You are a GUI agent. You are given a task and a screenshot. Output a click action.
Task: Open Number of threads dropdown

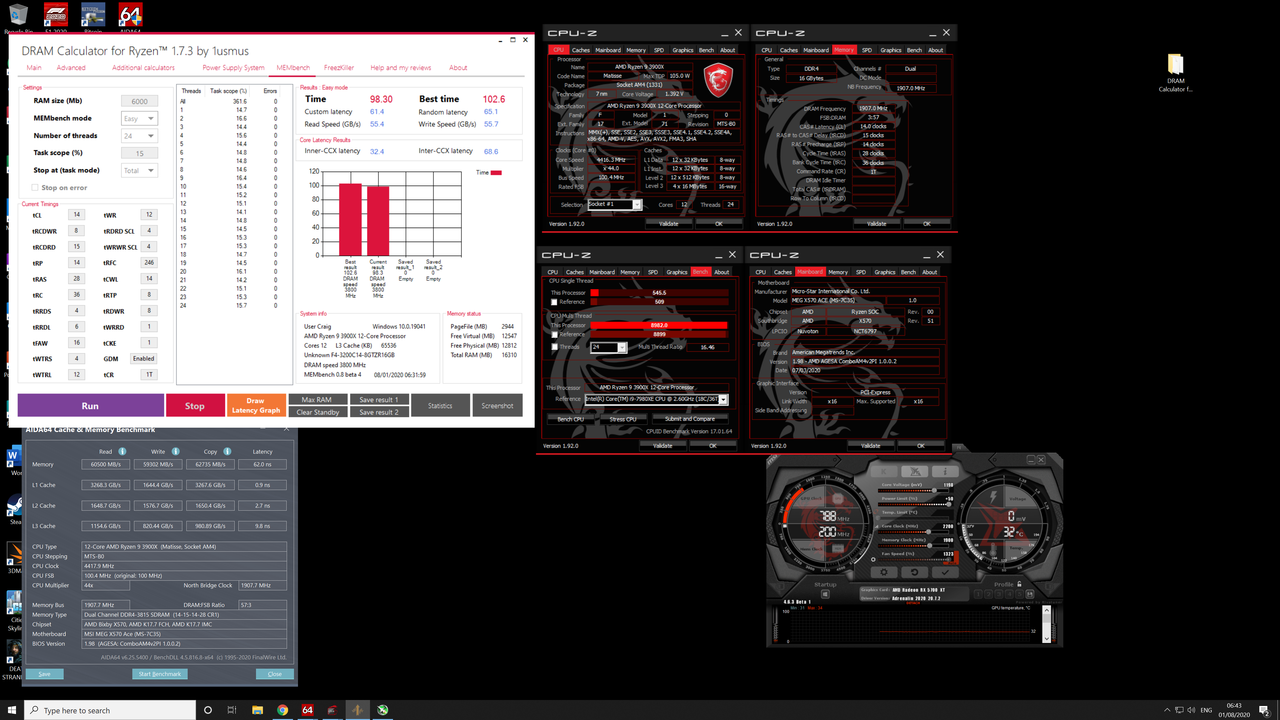[139, 135]
